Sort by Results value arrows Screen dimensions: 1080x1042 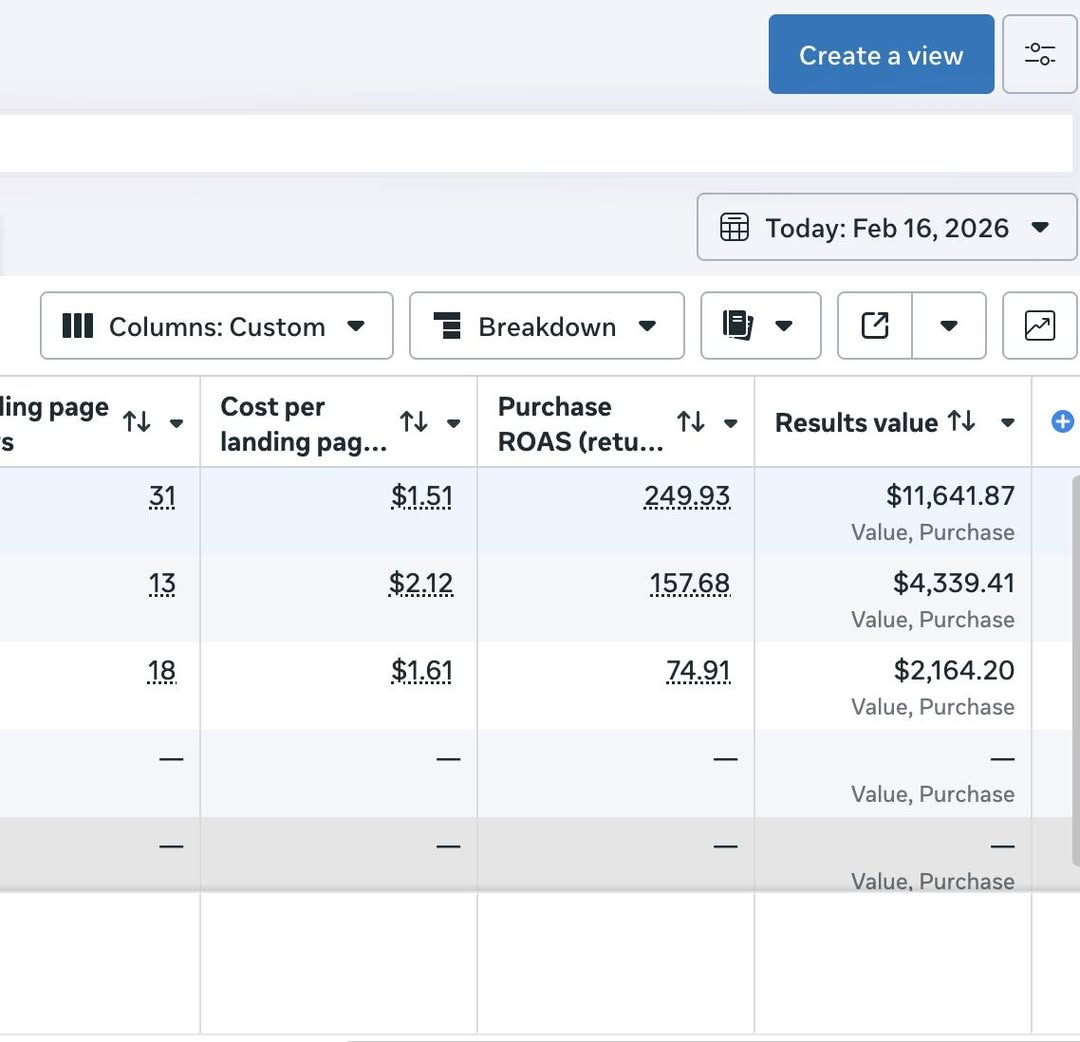click(x=961, y=422)
